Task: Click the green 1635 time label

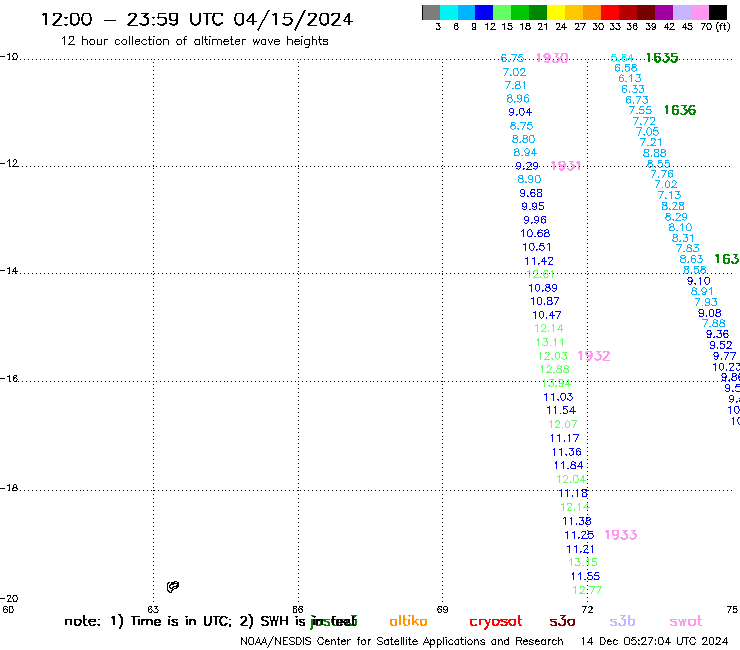Action: pyautogui.click(x=662, y=58)
